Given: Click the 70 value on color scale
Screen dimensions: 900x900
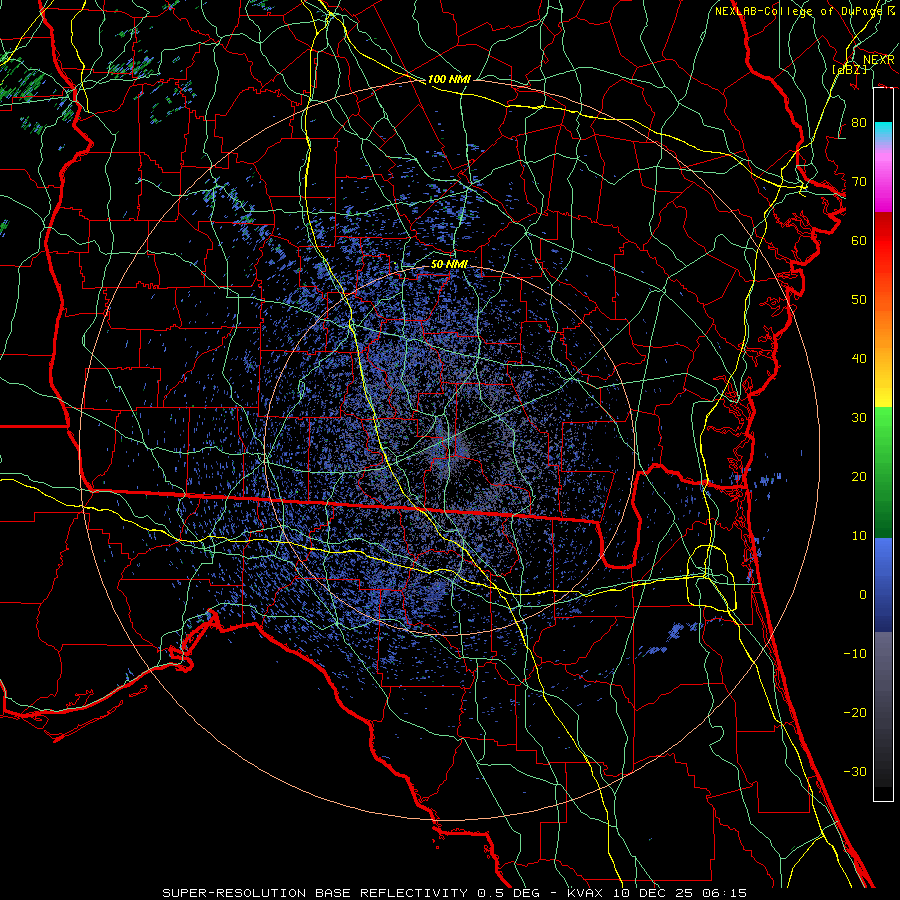Looking at the screenshot, I should click(x=859, y=182).
